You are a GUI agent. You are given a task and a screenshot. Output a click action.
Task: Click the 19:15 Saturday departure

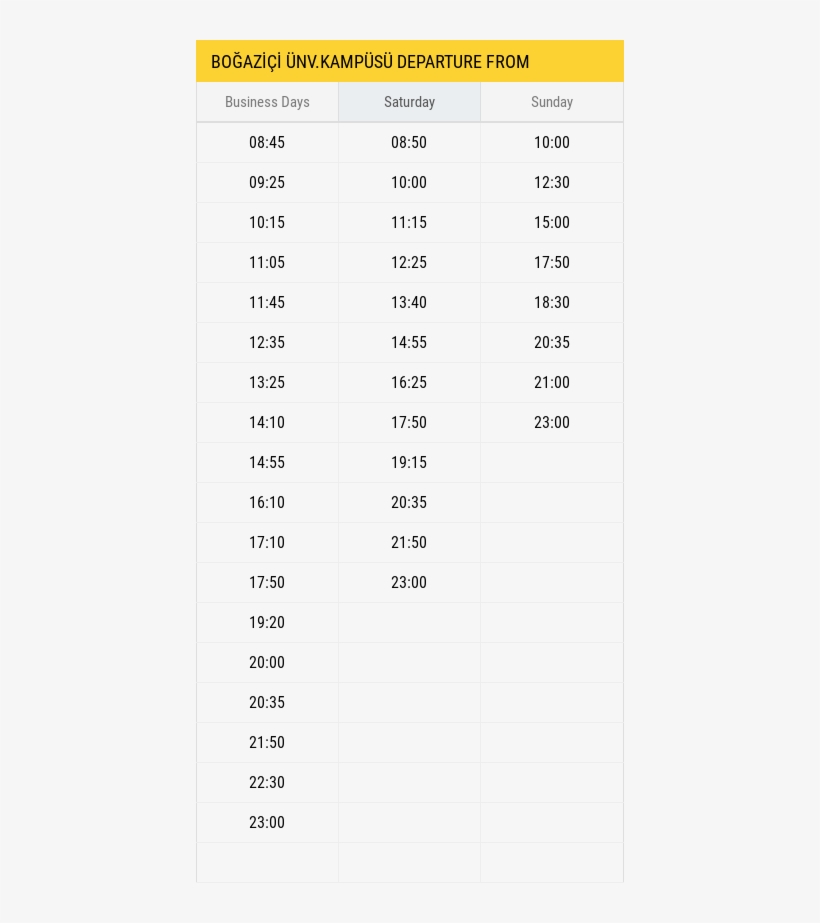pos(409,463)
